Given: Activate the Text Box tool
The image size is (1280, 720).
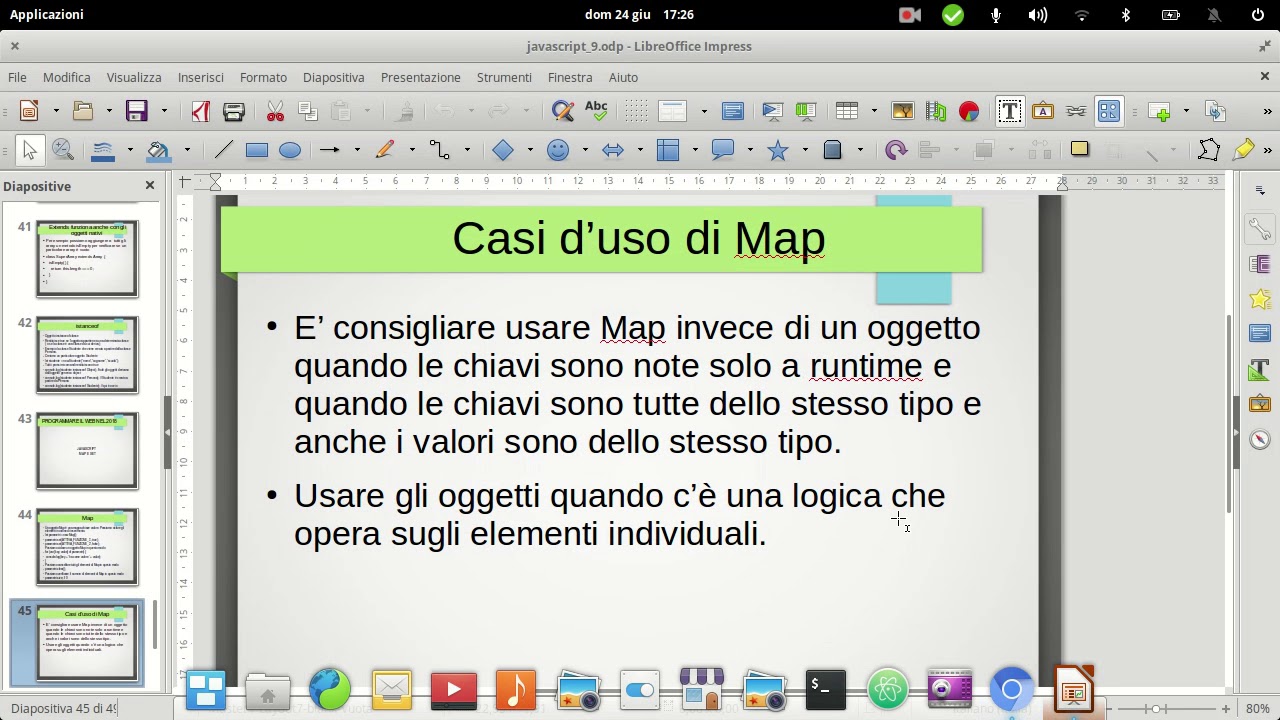Looking at the screenshot, I should (x=1010, y=111).
